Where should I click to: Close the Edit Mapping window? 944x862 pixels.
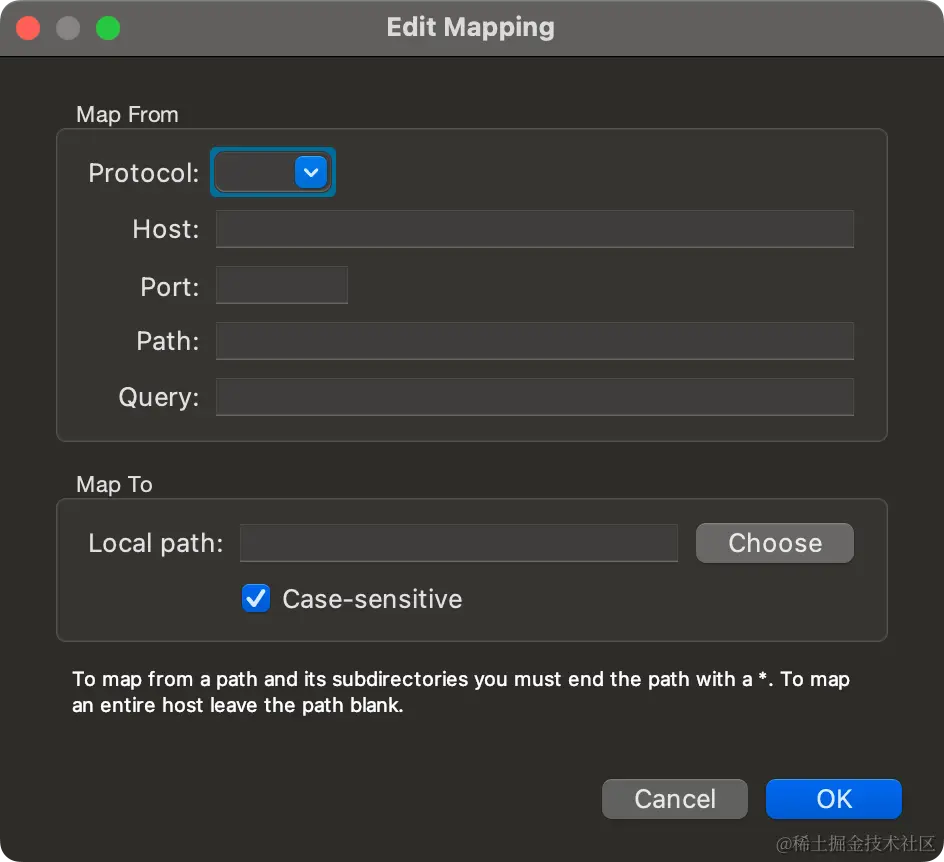[x=28, y=28]
